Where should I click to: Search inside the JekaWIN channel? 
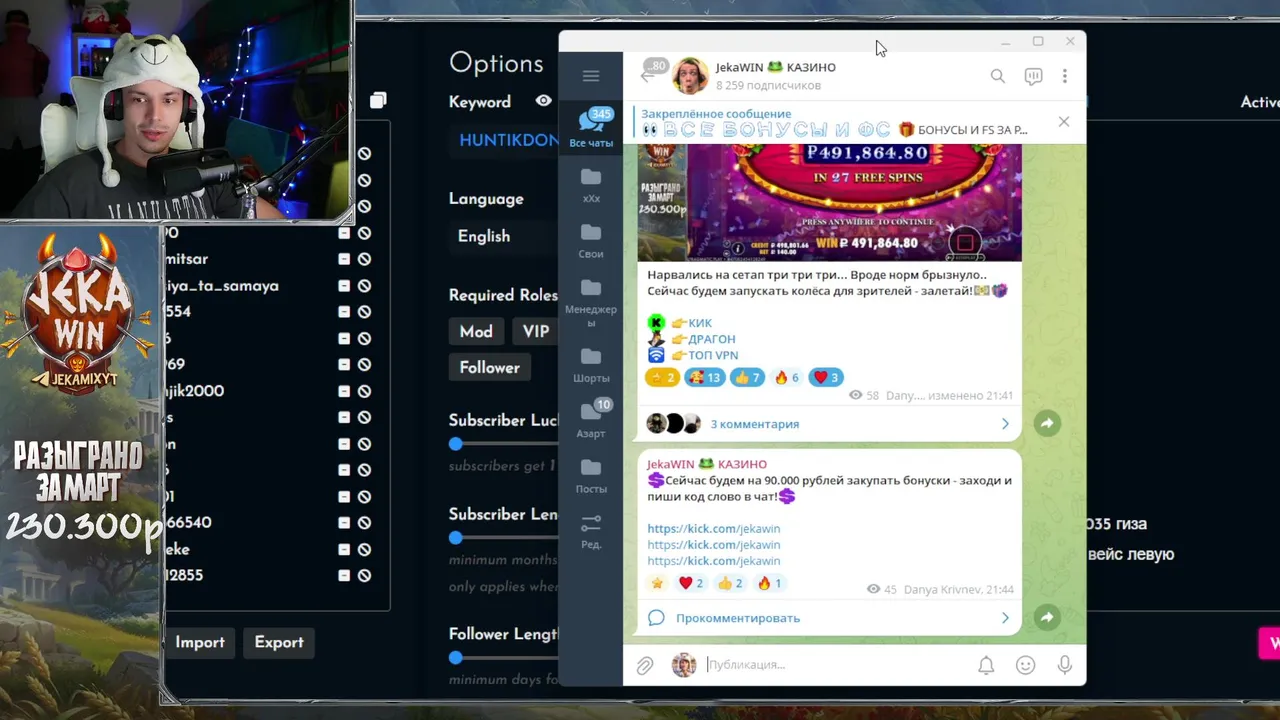pyautogui.click(x=997, y=76)
